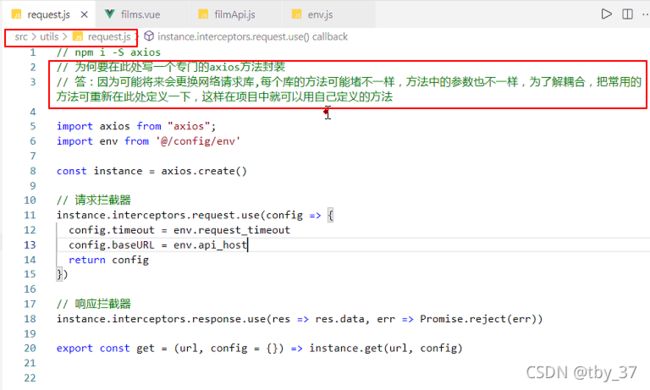
Task: Click 'instance.get(url, config)' on line 20
Action: (x=386, y=349)
